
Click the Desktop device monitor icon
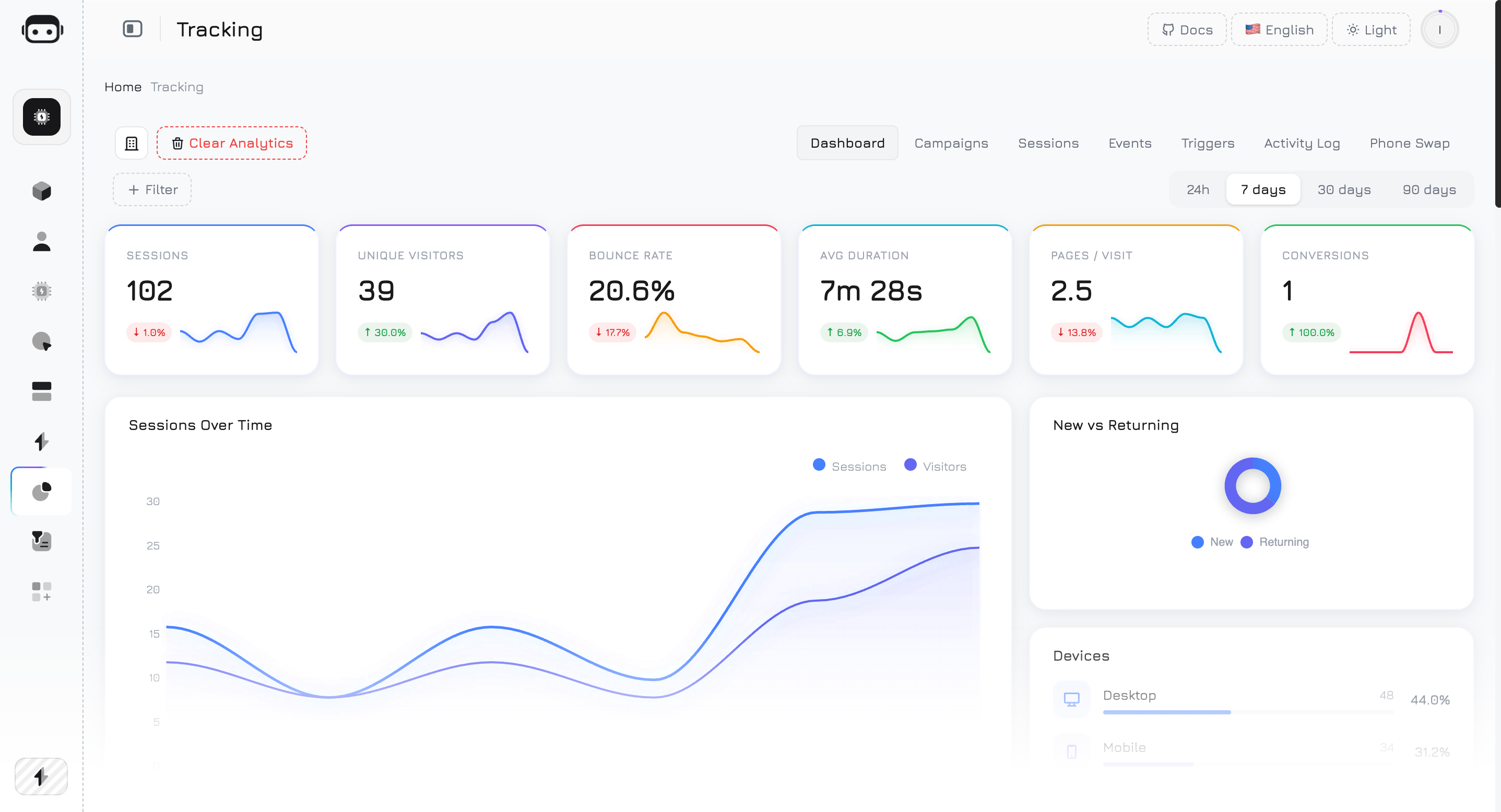[1071, 699]
